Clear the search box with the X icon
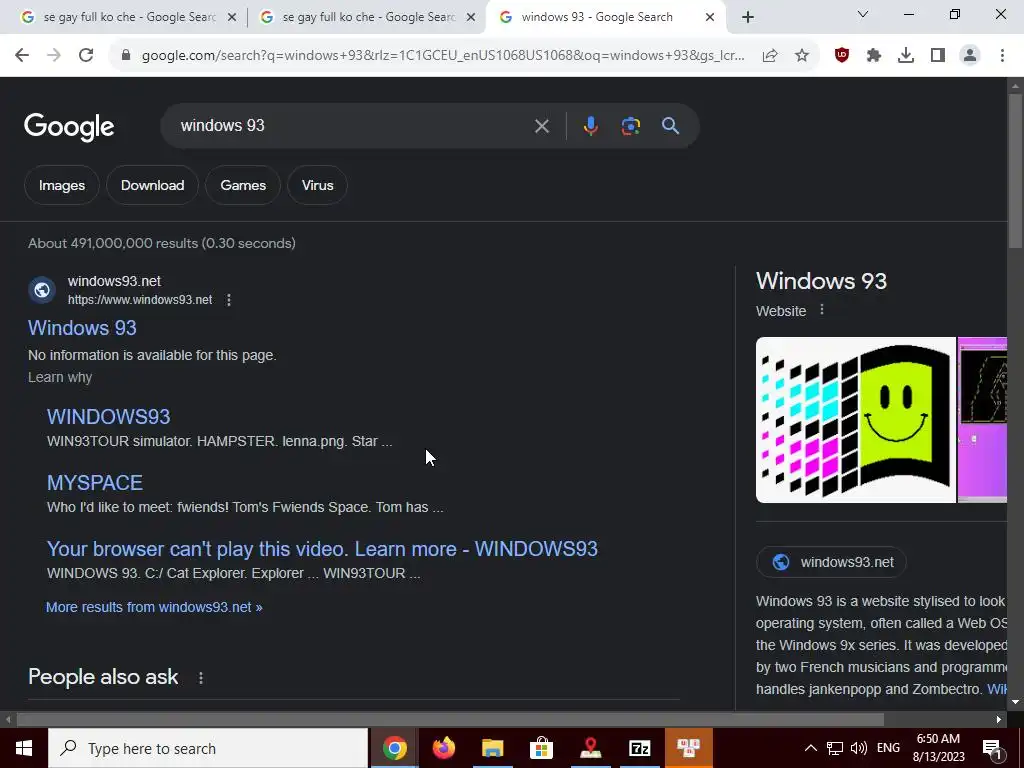Image resolution: width=1024 pixels, height=768 pixels. 541,126
